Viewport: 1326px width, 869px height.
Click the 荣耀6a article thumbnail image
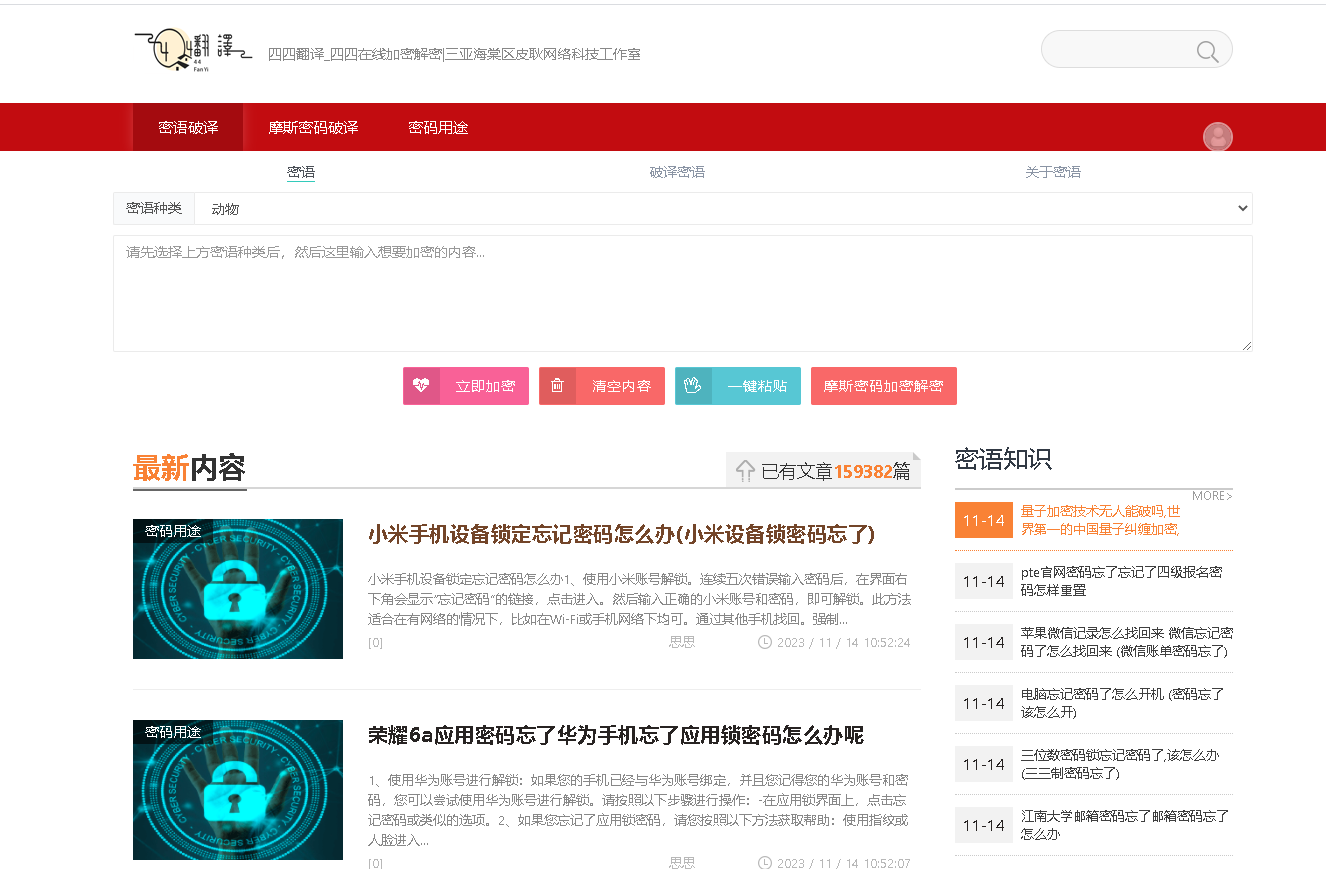click(x=237, y=790)
